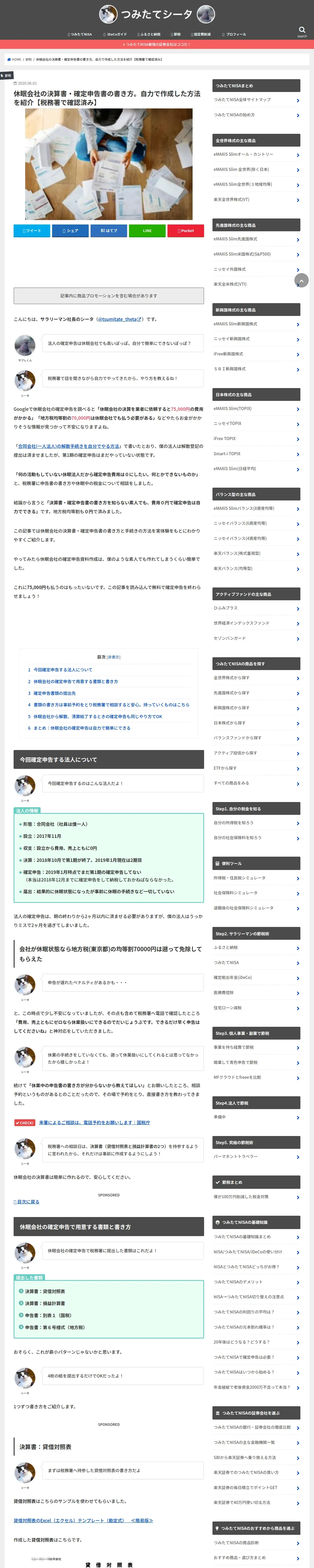
Task: Open iDeCoガイド header menu item
Action: click(x=115, y=35)
